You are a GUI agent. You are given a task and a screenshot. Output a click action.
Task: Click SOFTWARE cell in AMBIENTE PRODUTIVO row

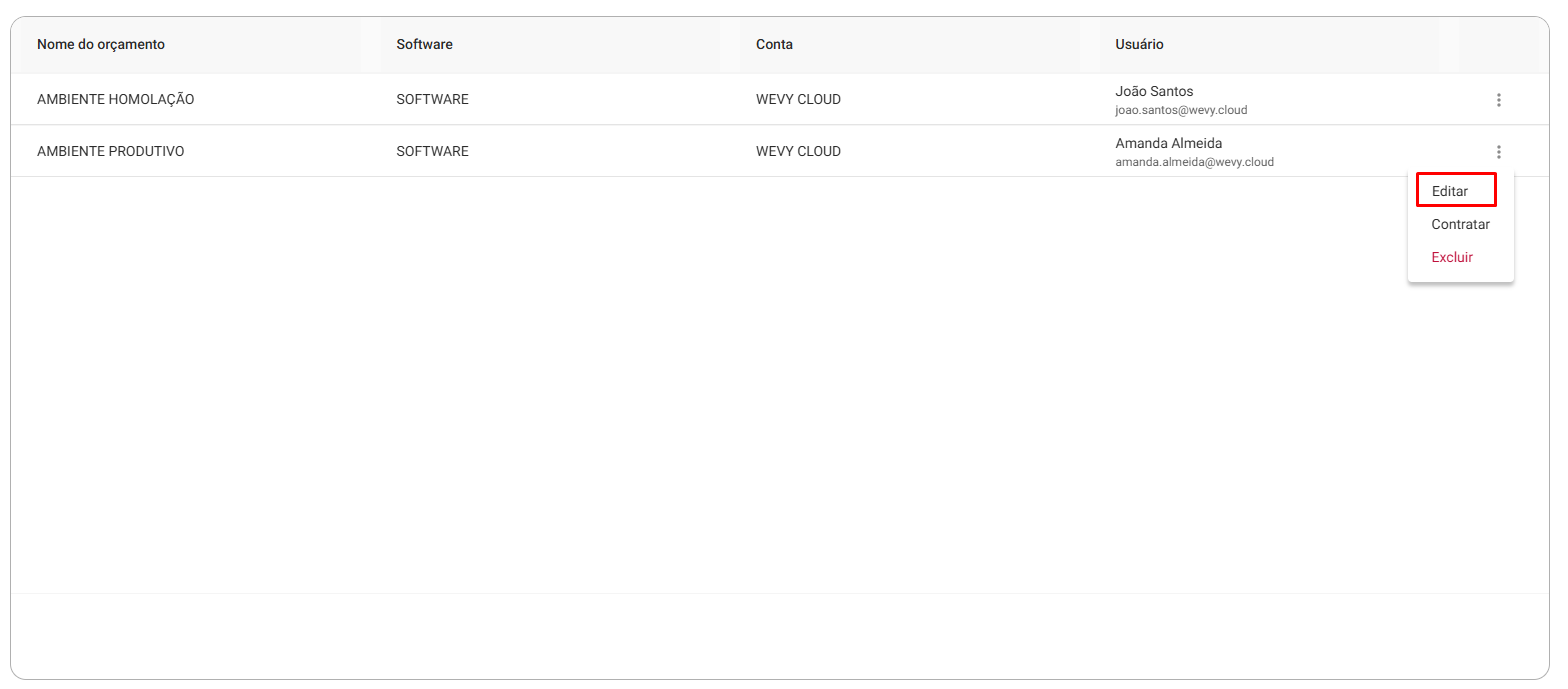point(432,152)
